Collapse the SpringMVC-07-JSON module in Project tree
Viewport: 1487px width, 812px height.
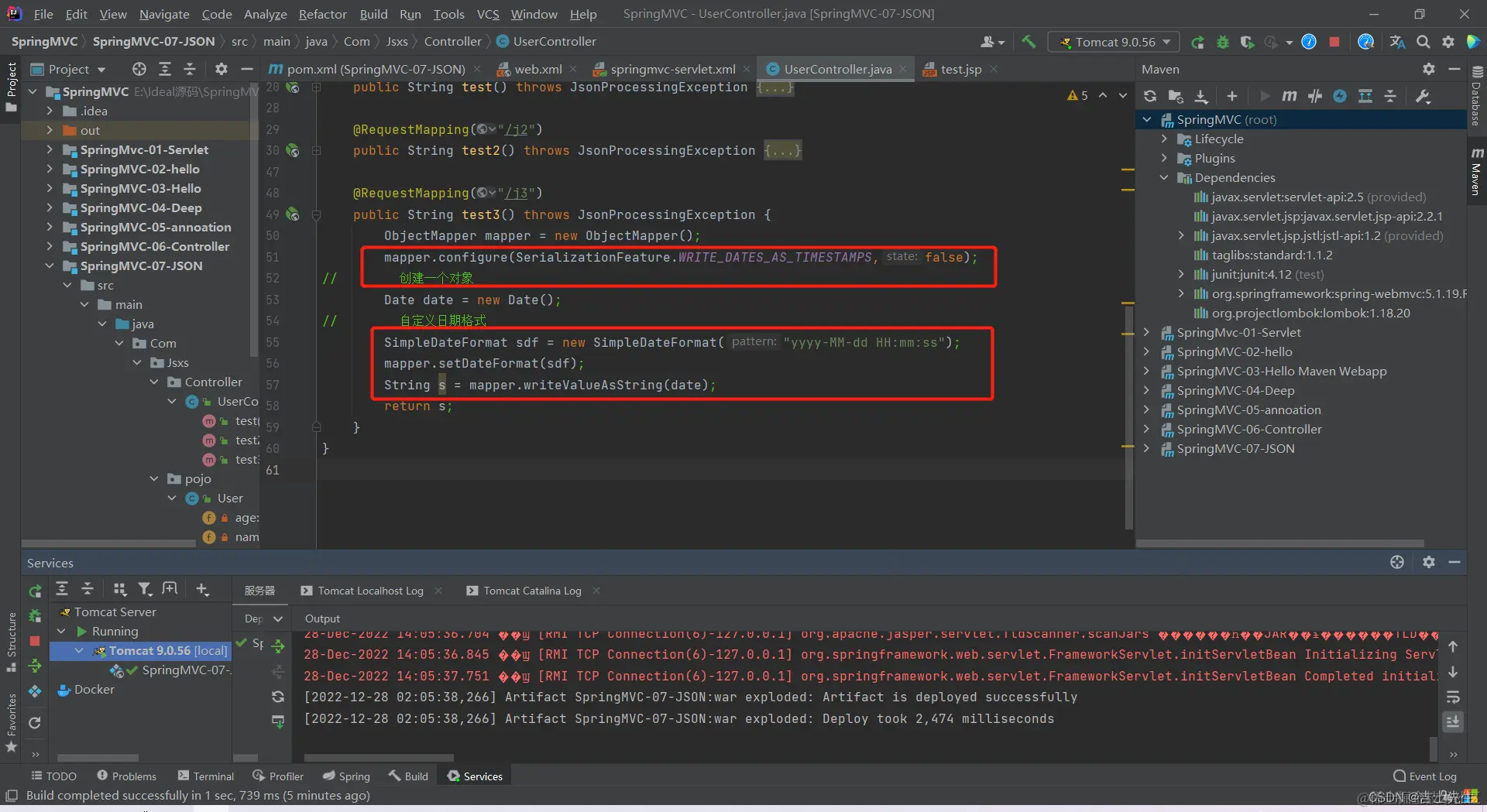50,266
